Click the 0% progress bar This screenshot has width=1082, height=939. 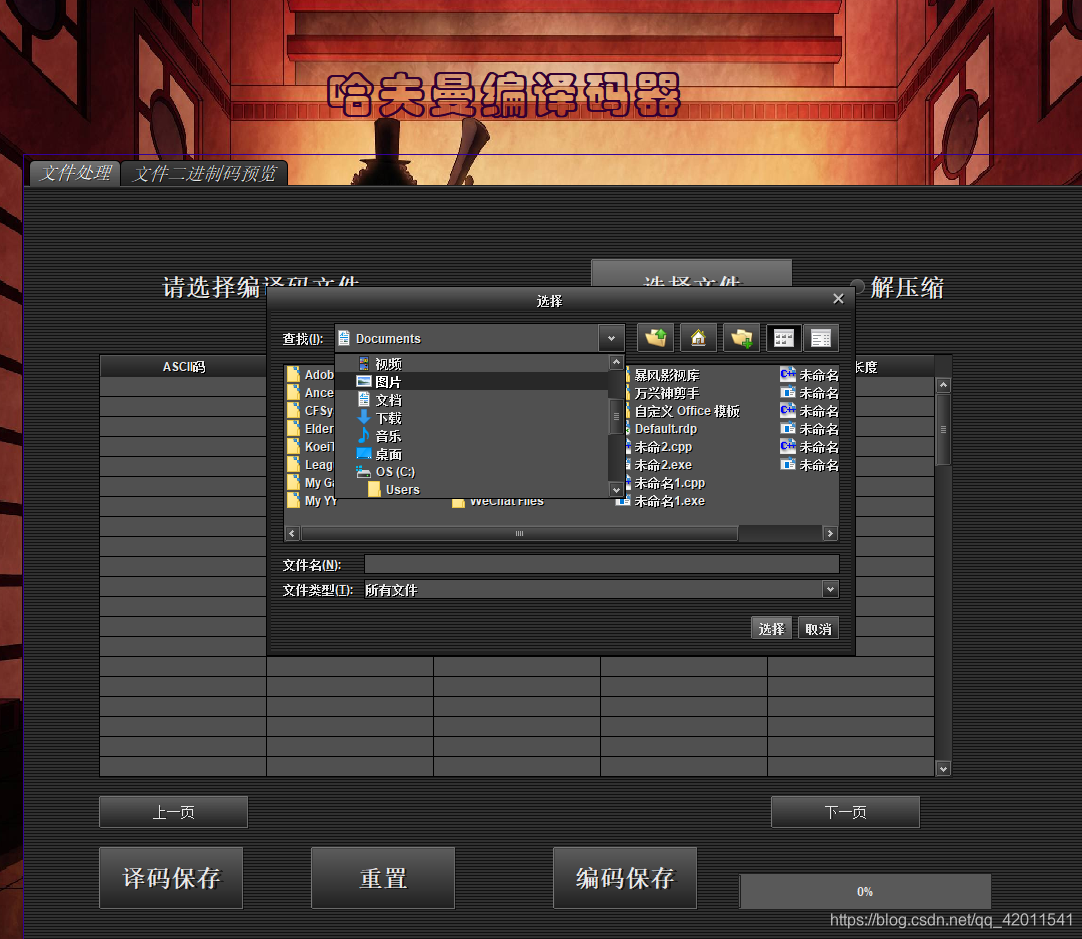pyautogui.click(x=865, y=891)
